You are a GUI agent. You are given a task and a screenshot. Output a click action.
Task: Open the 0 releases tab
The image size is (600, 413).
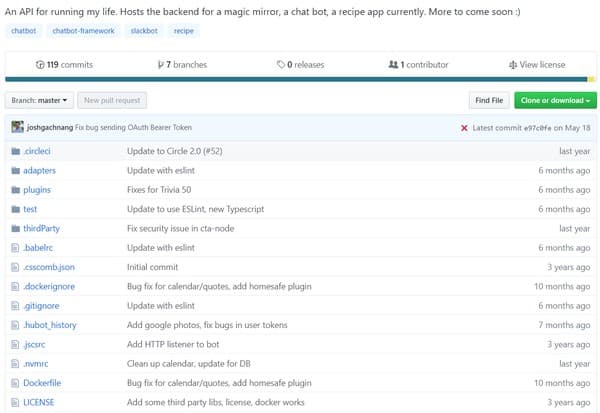tap(300, 65)
